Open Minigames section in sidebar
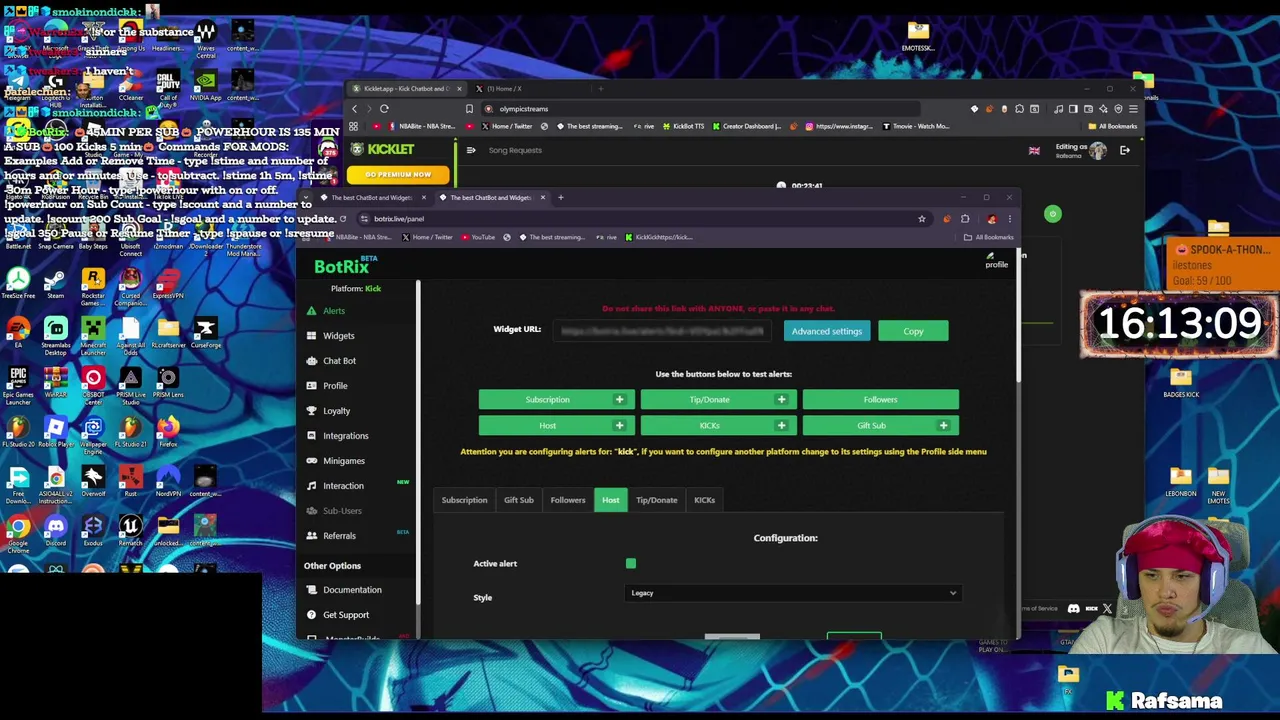 click(343, 461)
